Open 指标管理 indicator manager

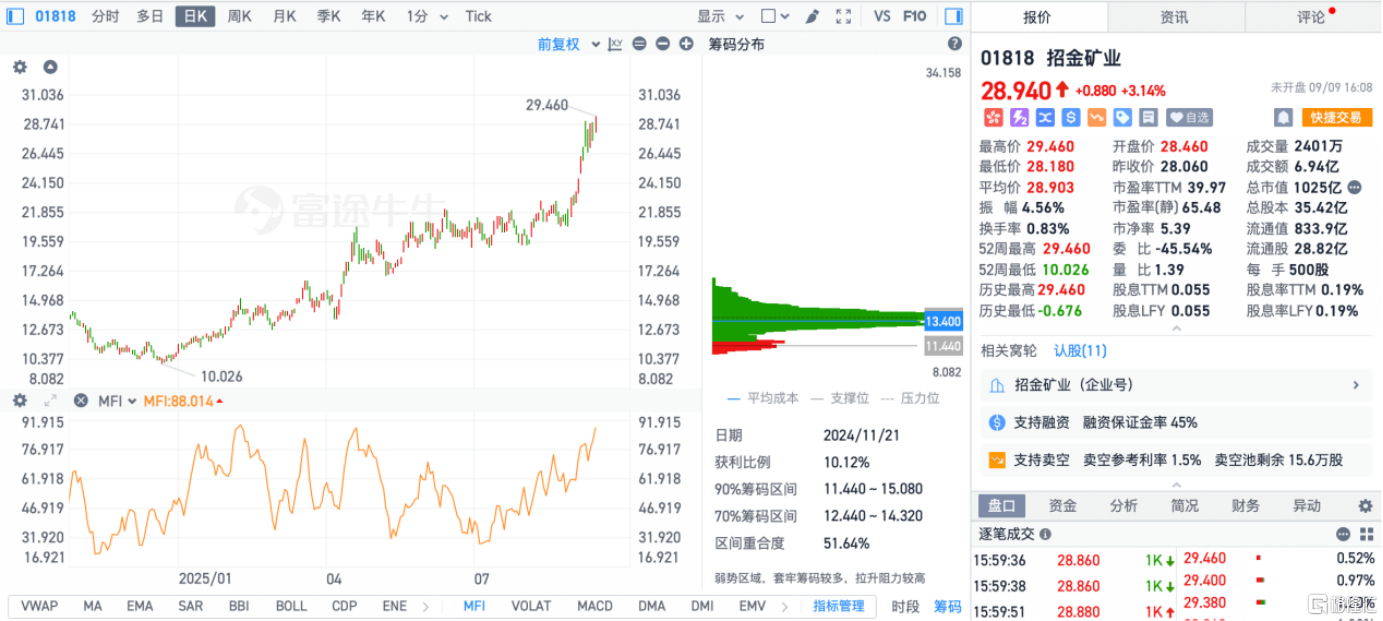tap(838, 606)
